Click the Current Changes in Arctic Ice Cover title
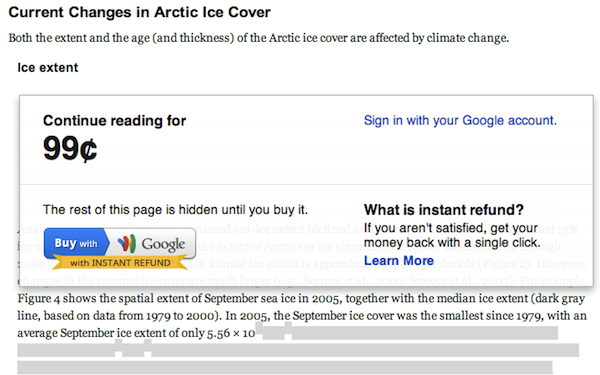Image resolution: width=600 pixels, height=375 pixels. pyautogui.click(x=139, y=12)
